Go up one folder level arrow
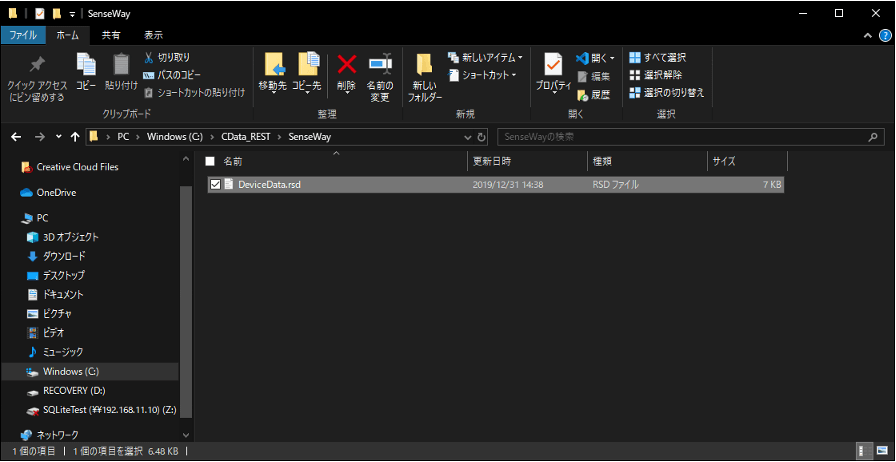 [74, 137]
